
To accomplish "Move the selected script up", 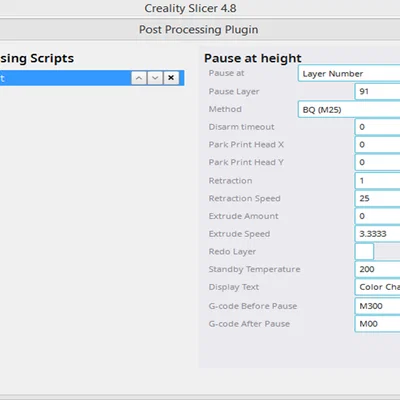I will [x=139, y=78].
